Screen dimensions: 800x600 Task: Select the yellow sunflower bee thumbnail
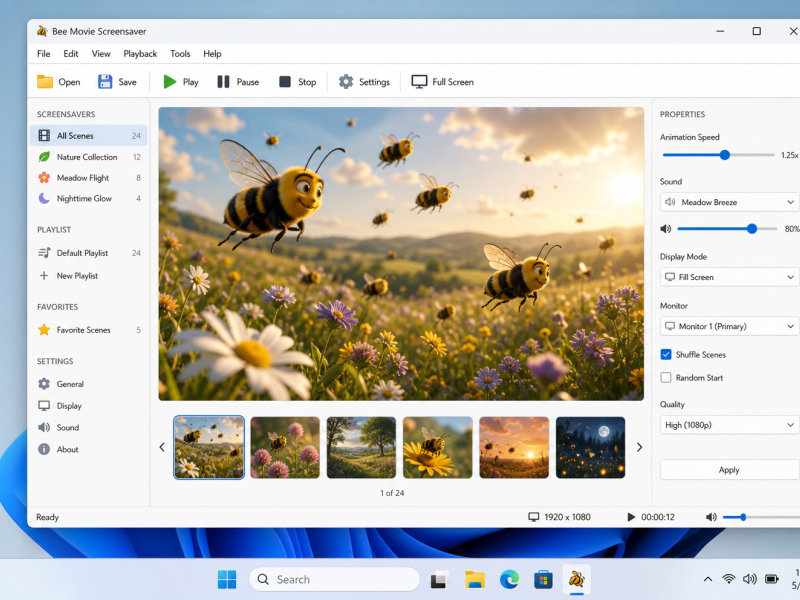tap(438, 447)
